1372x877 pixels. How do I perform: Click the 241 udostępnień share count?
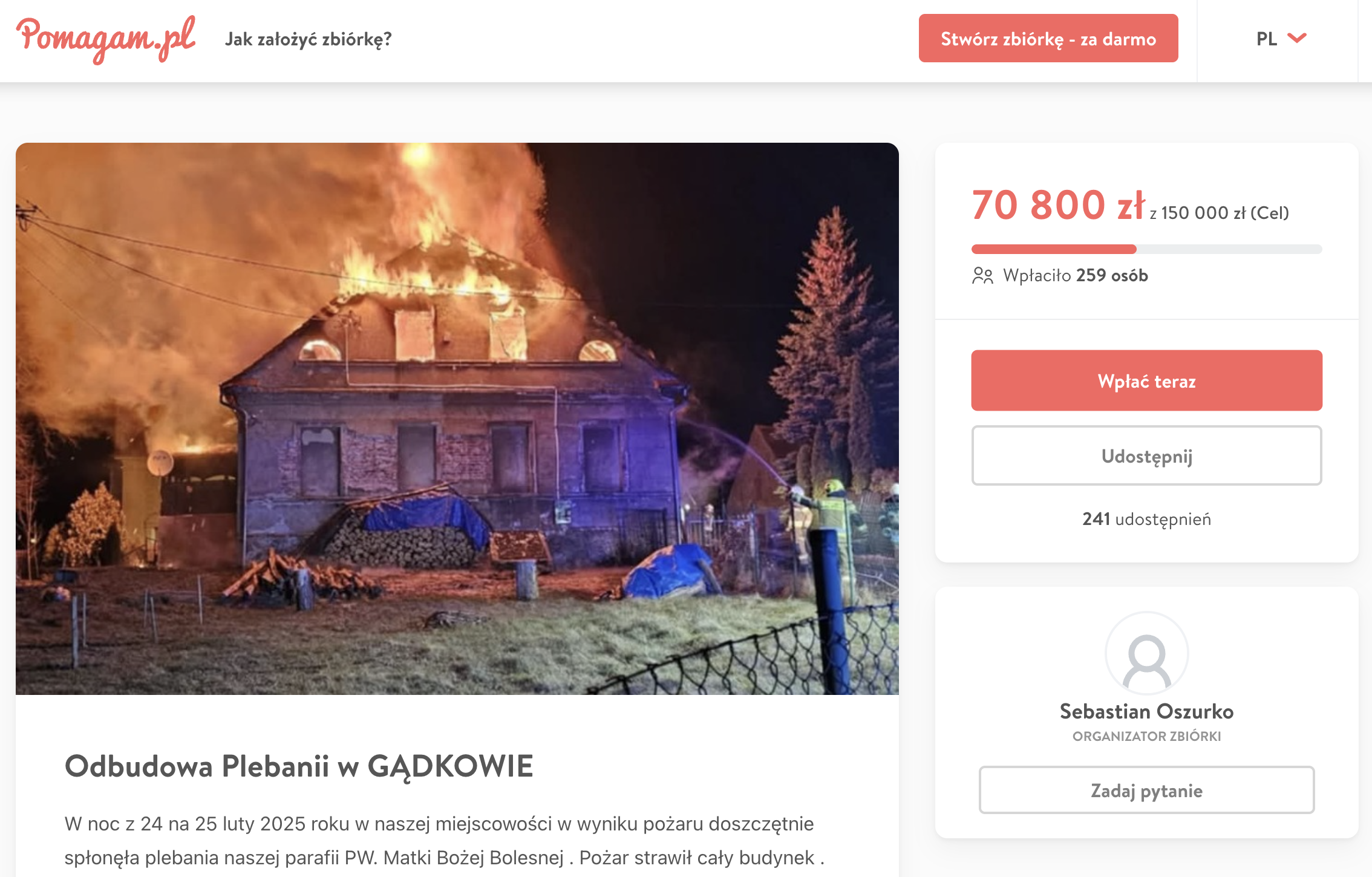click(x=1146, y=519)
